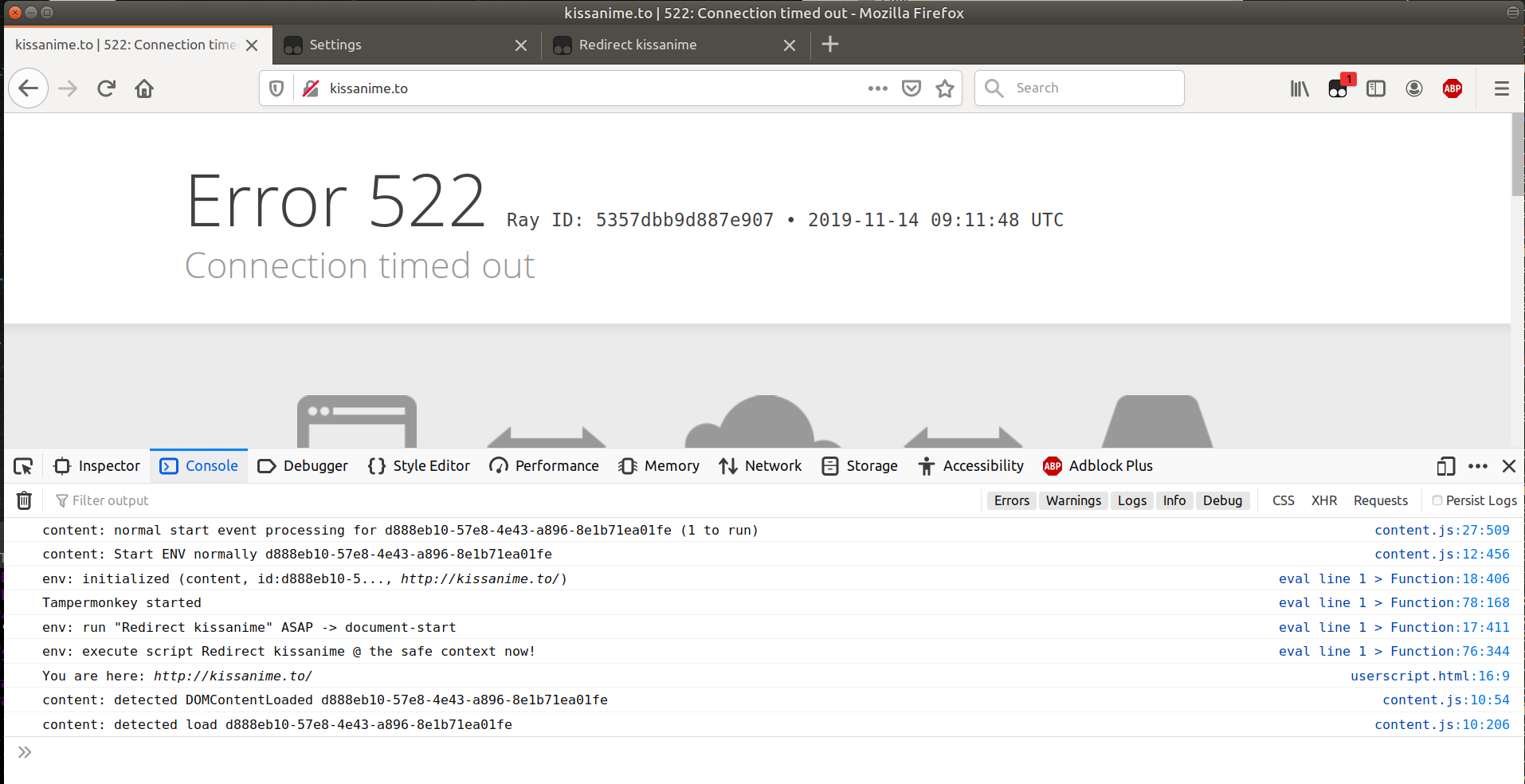Screen dimensions: 1525x784
Task: Enable Persist Logs in the console
Action: coord(1437,500)
